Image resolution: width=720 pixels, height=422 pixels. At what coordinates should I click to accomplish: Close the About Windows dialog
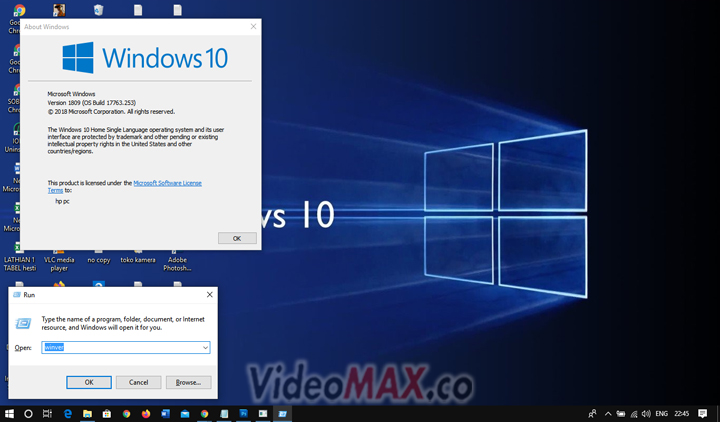pos(253,27)
